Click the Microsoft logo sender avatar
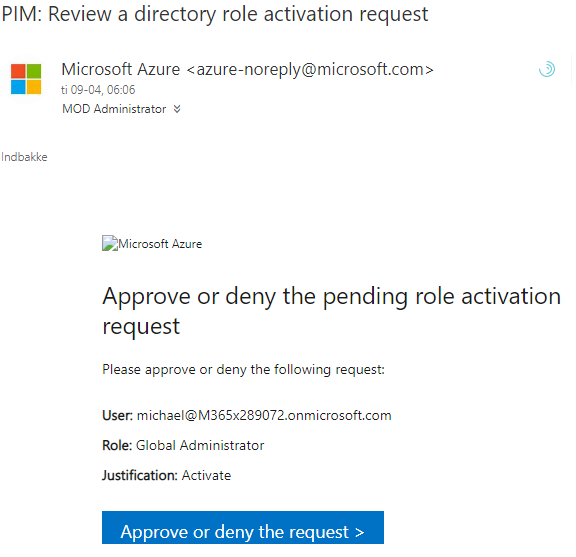 pyautogui.click(x=26, y=79)
